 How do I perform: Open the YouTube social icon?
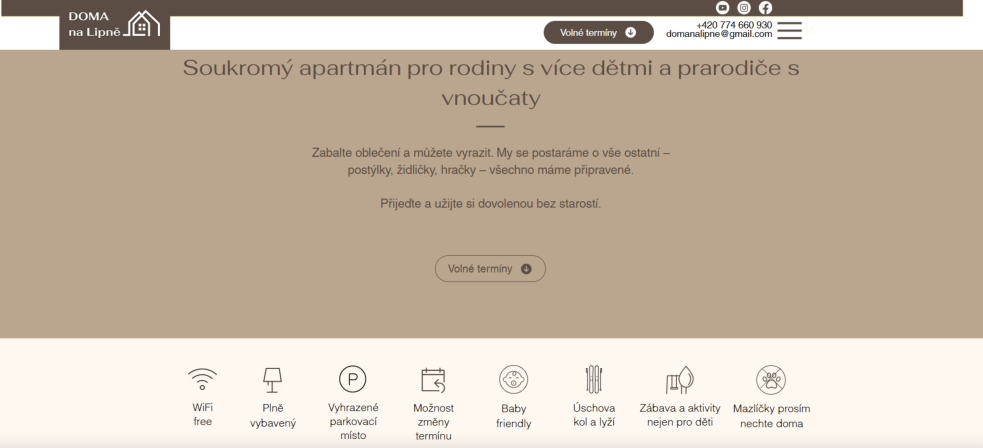click(722, 8)
